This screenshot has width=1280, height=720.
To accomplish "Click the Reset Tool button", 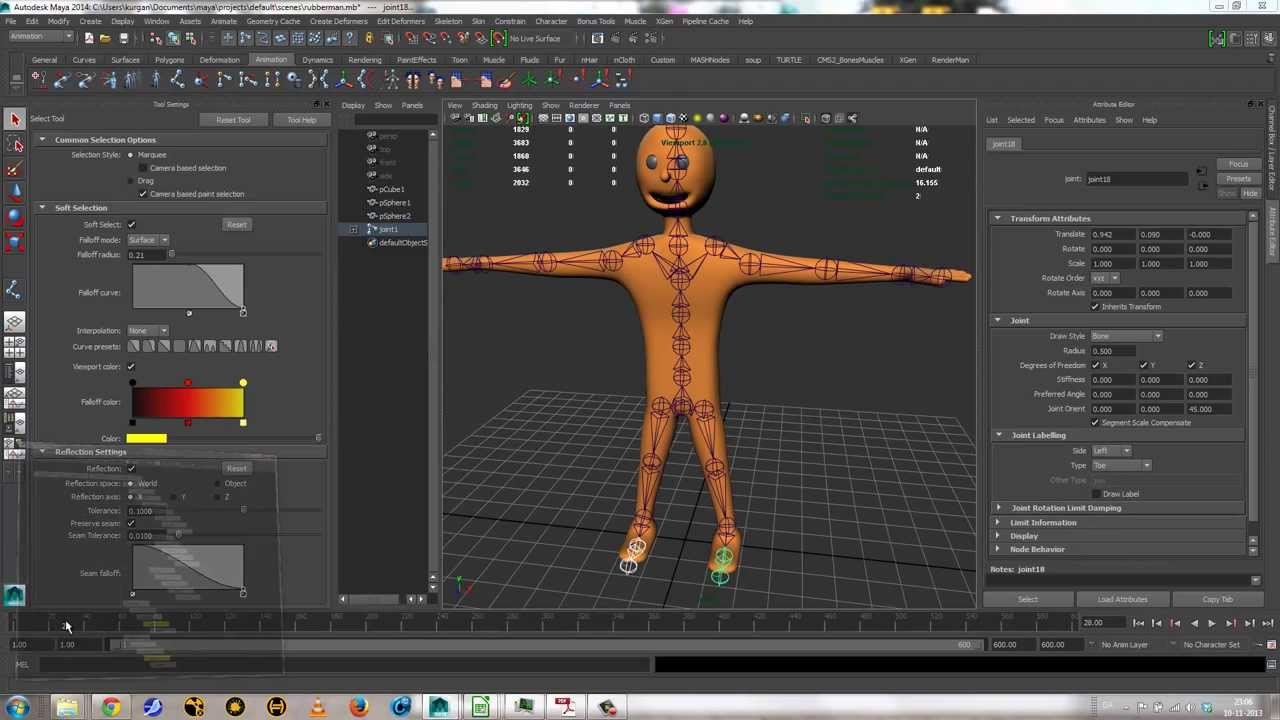I will click(233, 120).
